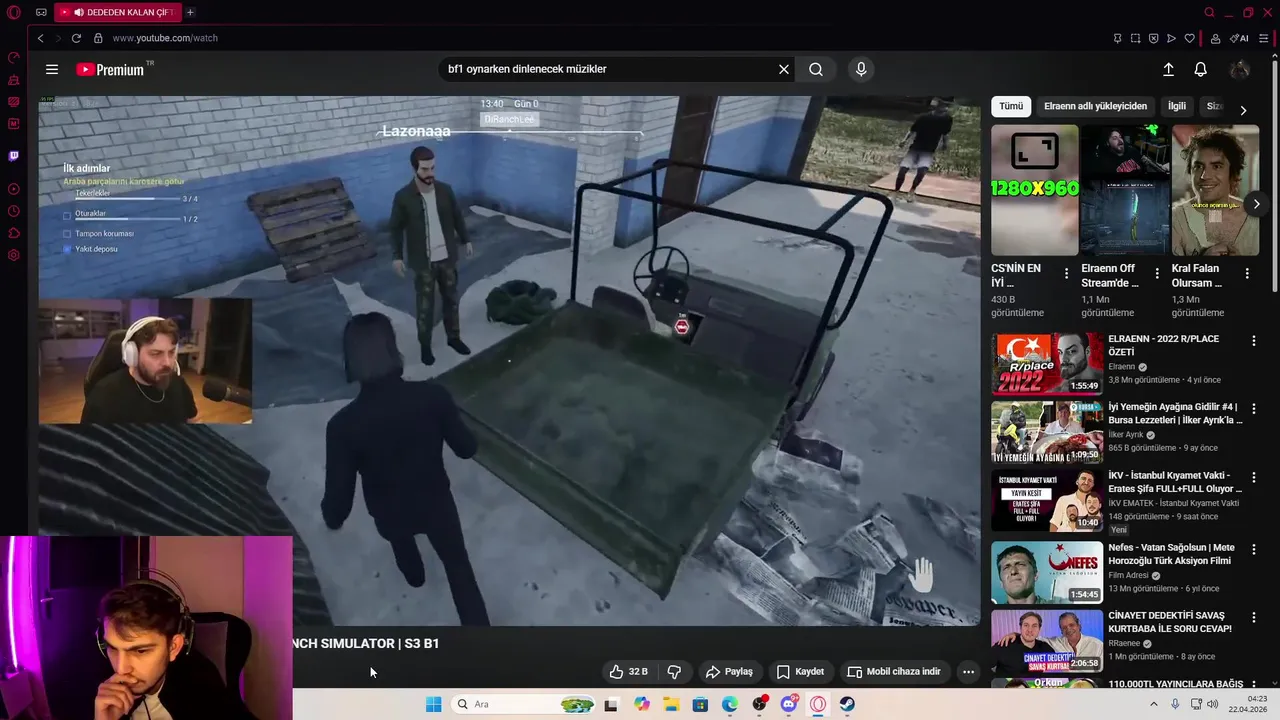Screen dimensions: 1280x720
Task: Open YouTube notifications bell
Action: [1200, 69]
